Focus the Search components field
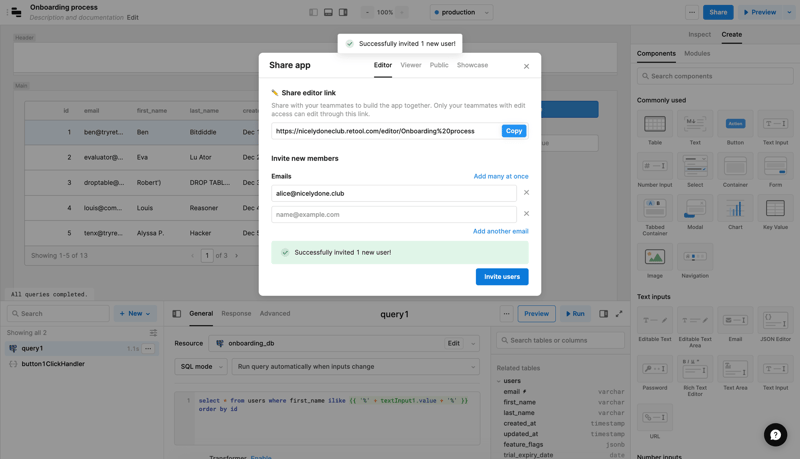The width and height of the screenshot is (800, 459). tap(715, 76)
